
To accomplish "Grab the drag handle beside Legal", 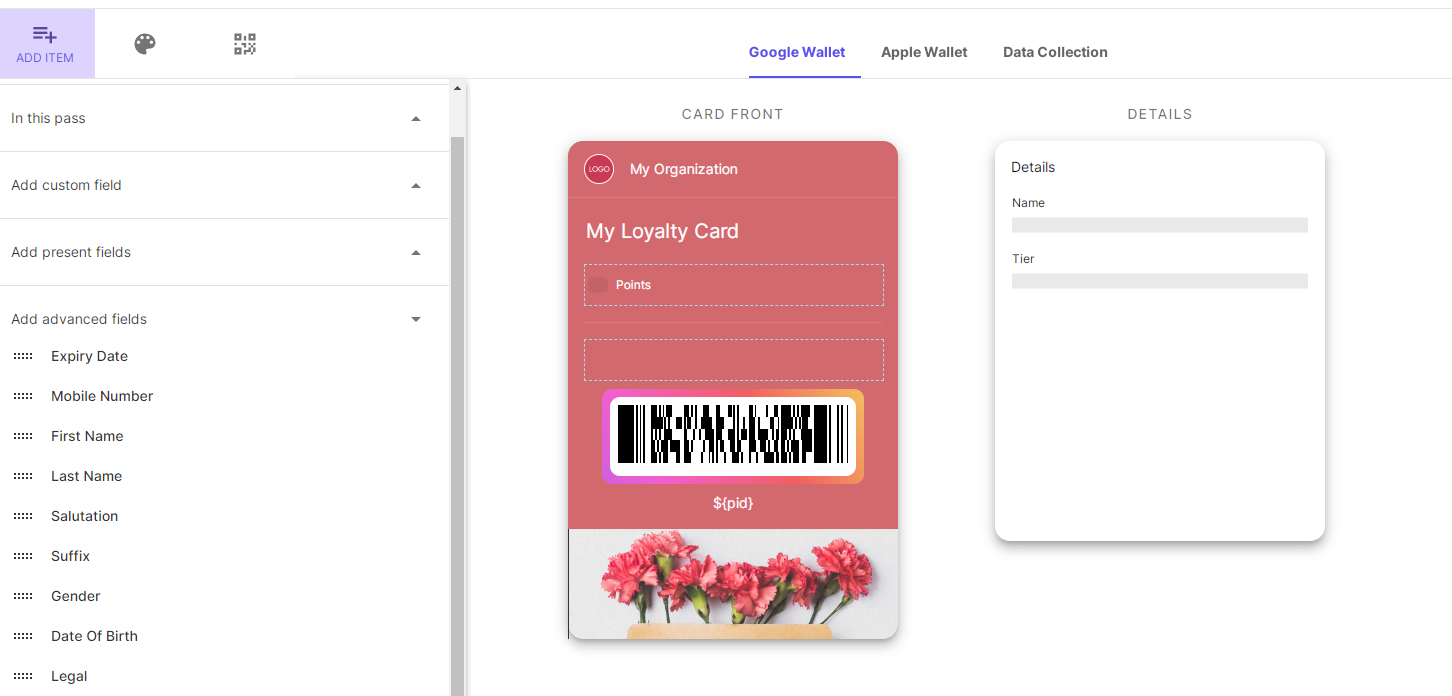I will 23,676.
